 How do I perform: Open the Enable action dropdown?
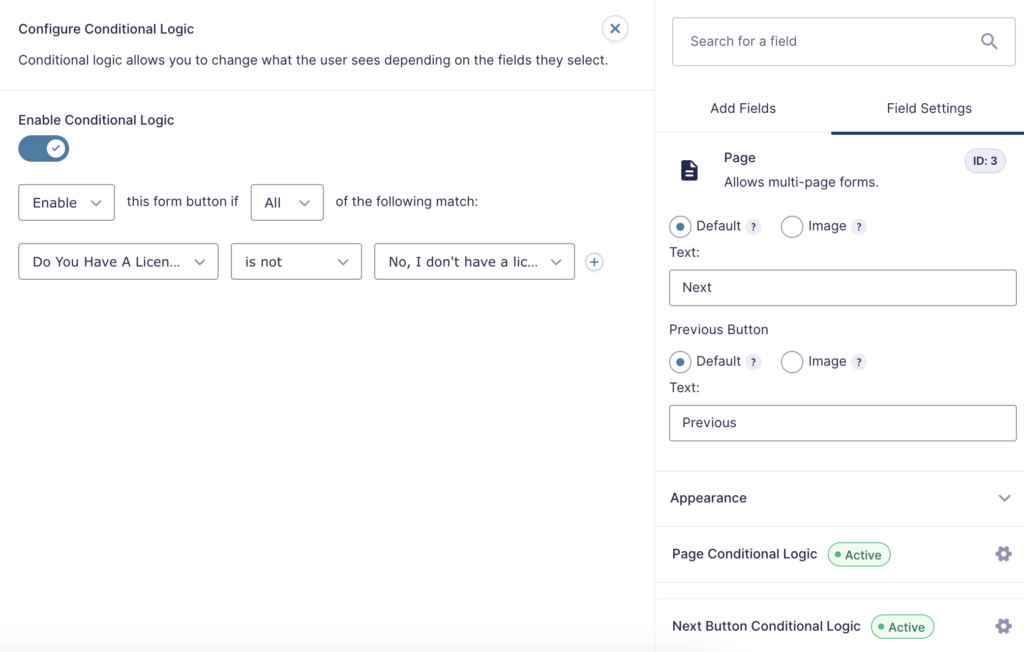(66, 202)
